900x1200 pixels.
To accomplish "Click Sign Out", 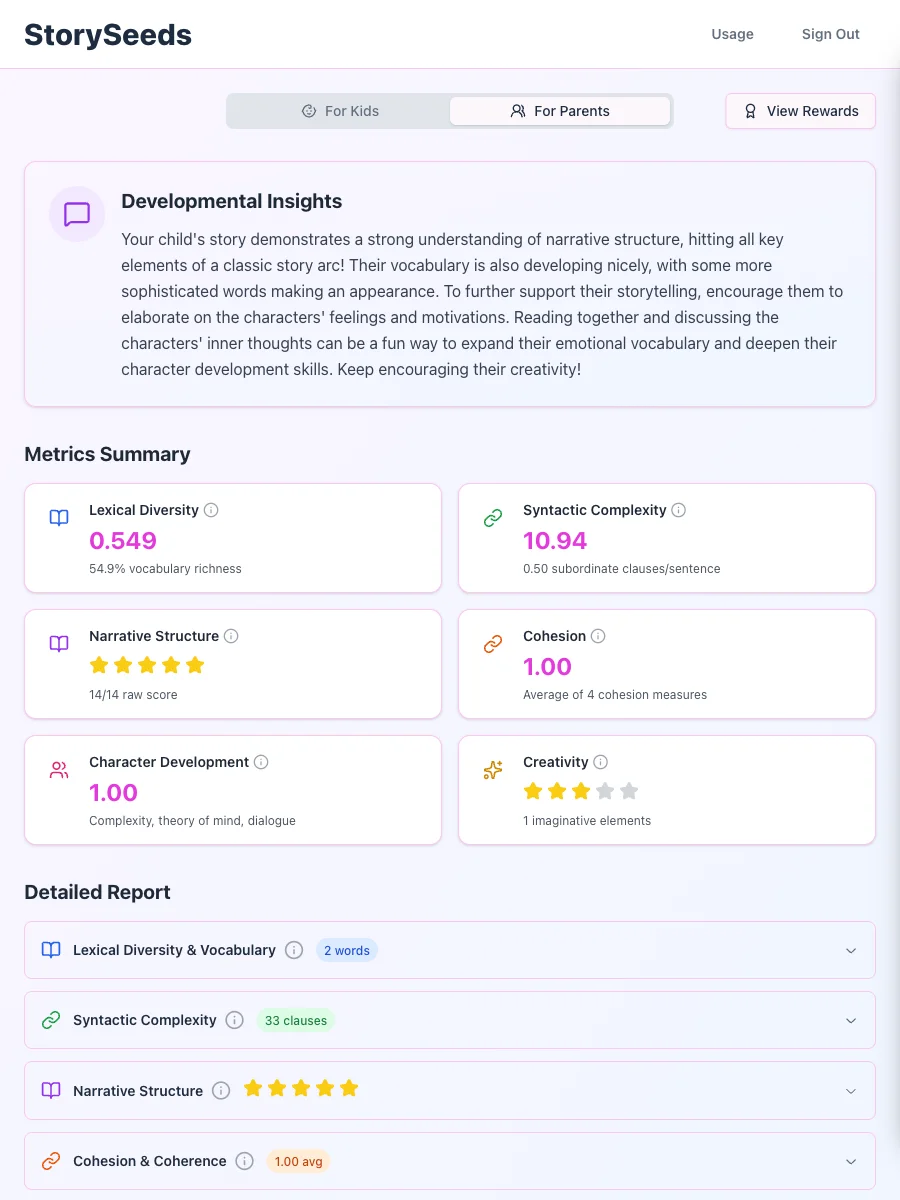I will 830,34.
